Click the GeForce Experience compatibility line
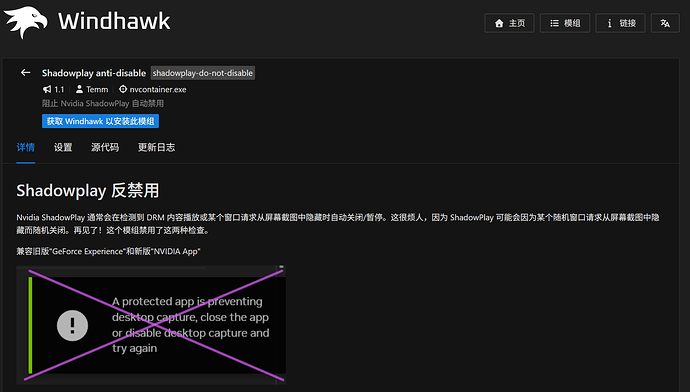The height and width of the screenshot is (392, 690). pyautogui.click(x=108, y=251)
